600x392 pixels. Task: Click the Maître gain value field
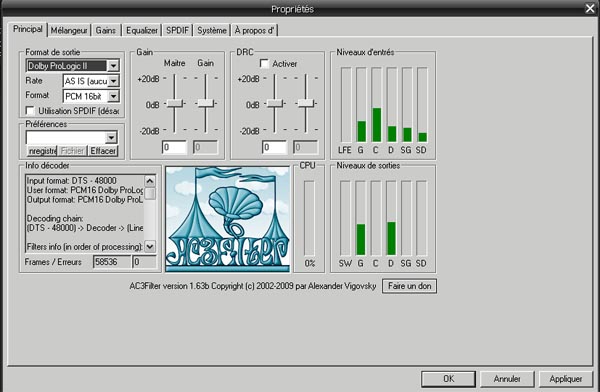[x=174, y=147]
